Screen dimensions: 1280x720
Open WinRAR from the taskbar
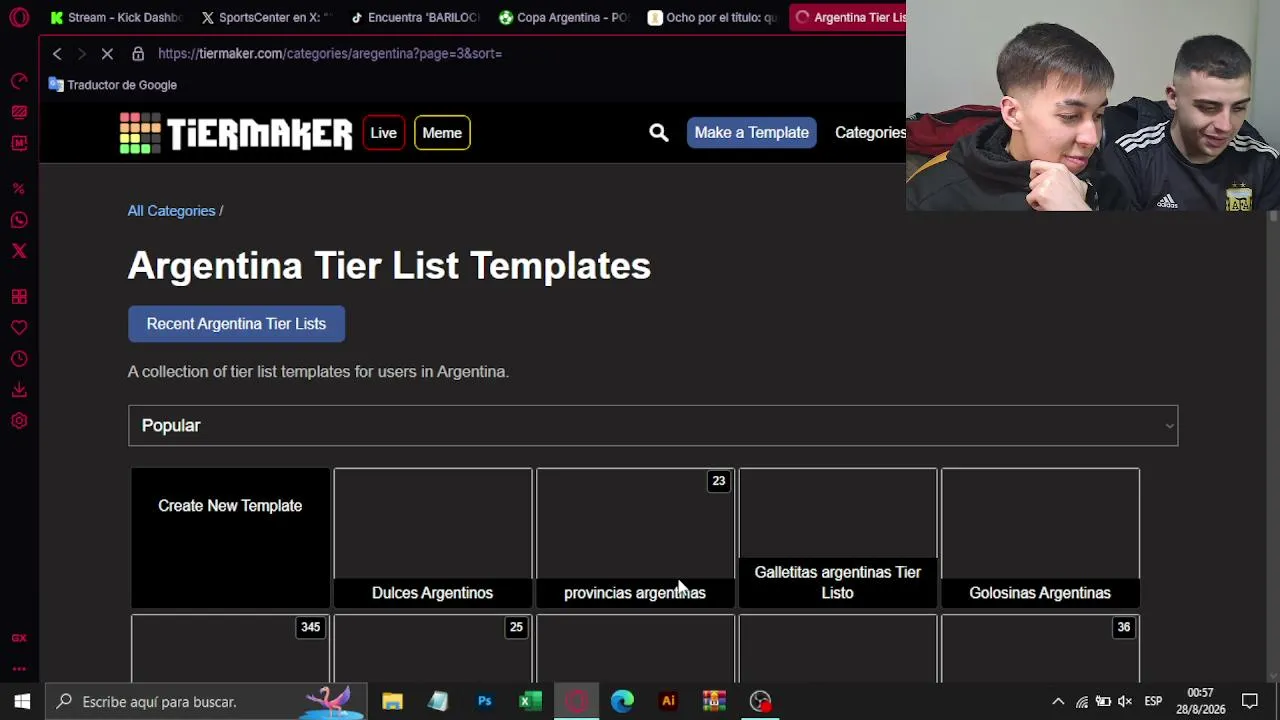click(x=714, y=701)
